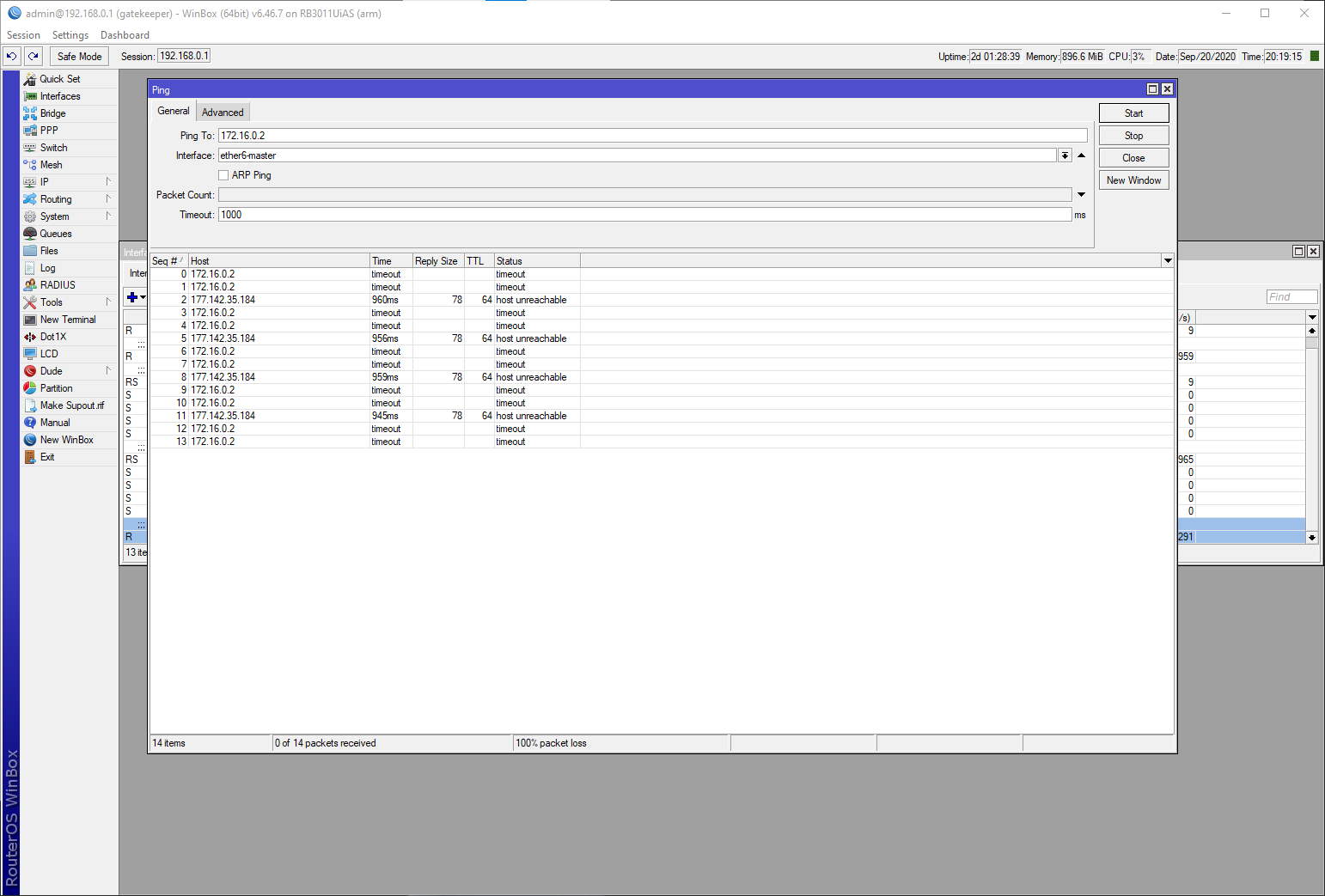Switch to the Advanced tab
Viewport: 1325px width, 896px height.
223,111
